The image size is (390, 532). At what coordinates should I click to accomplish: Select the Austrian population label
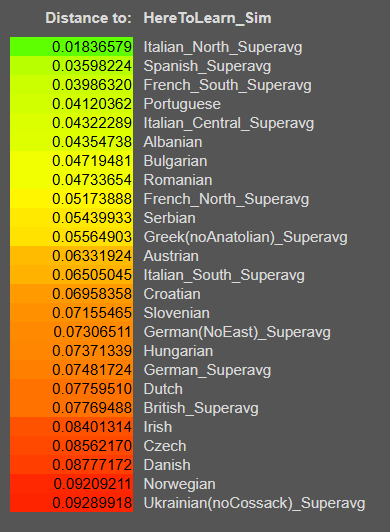coord(171,256)
